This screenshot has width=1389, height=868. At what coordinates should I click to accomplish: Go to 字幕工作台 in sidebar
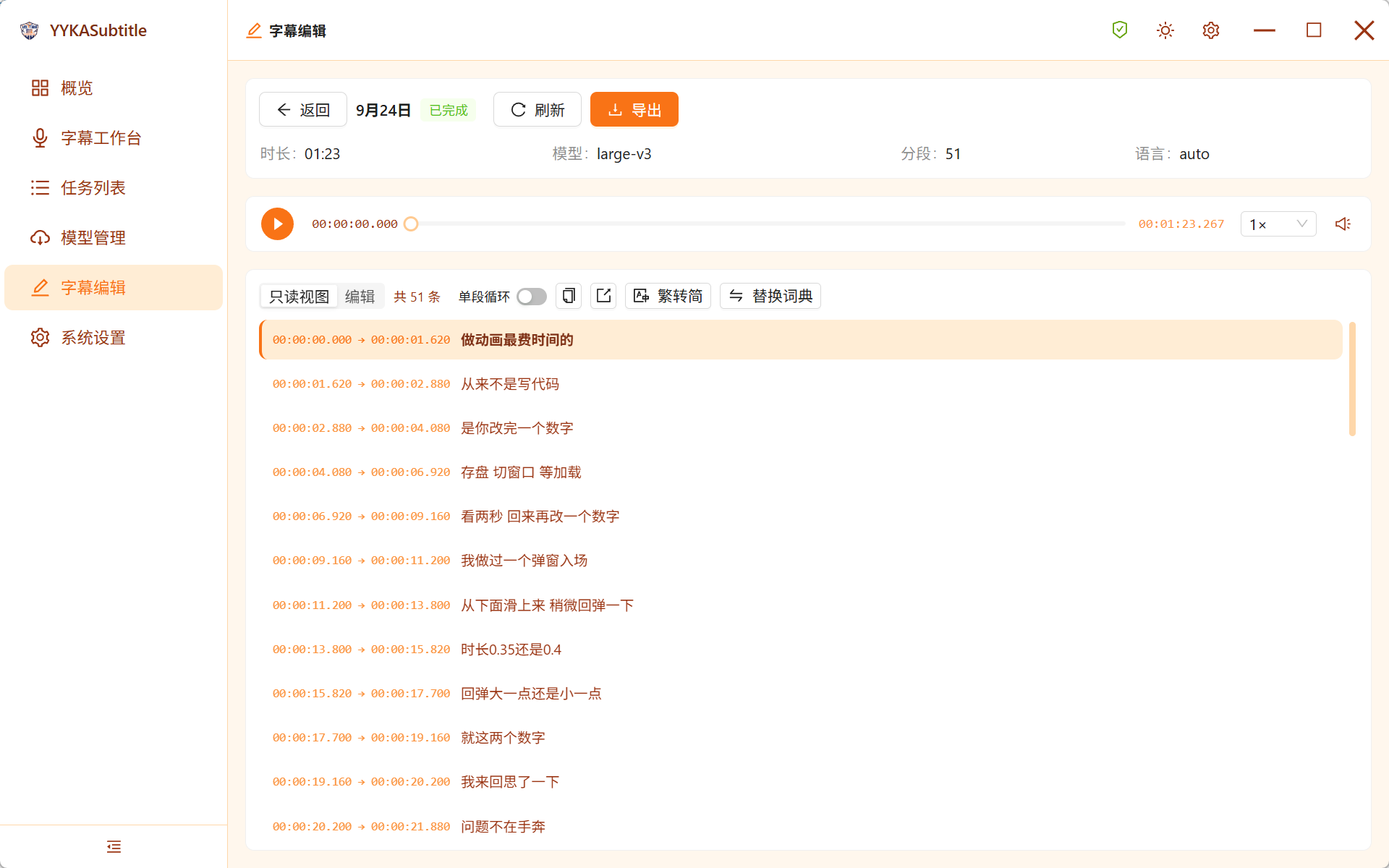point(113,138)
